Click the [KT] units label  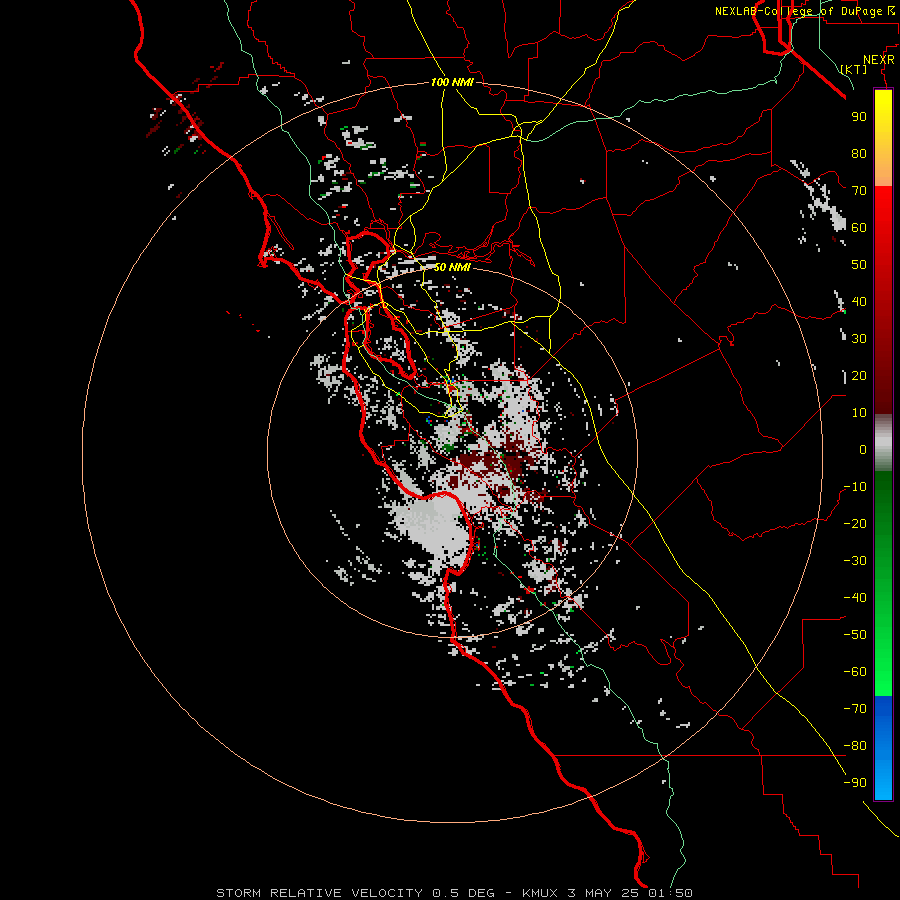tap(854, 69)
